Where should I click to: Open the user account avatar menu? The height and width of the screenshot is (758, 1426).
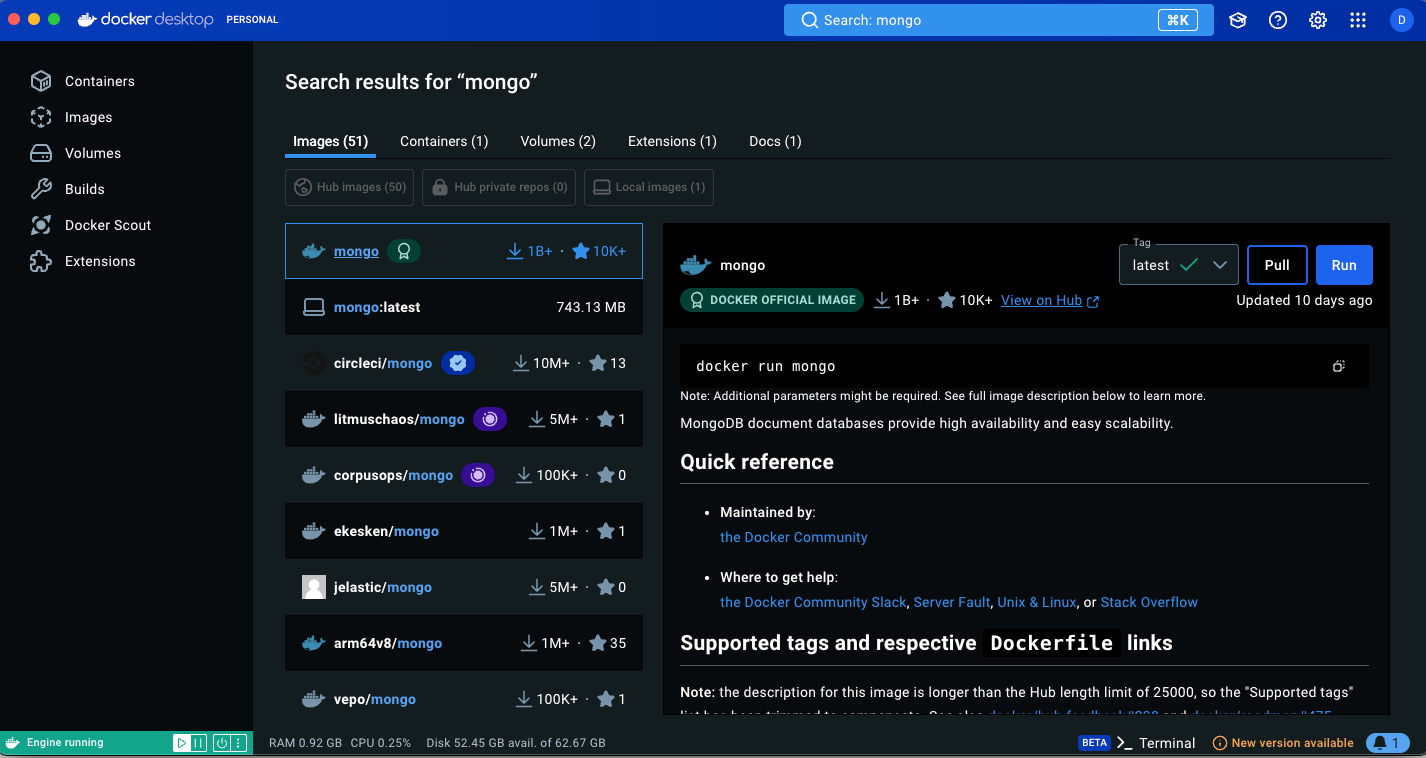coord(1400,20)
